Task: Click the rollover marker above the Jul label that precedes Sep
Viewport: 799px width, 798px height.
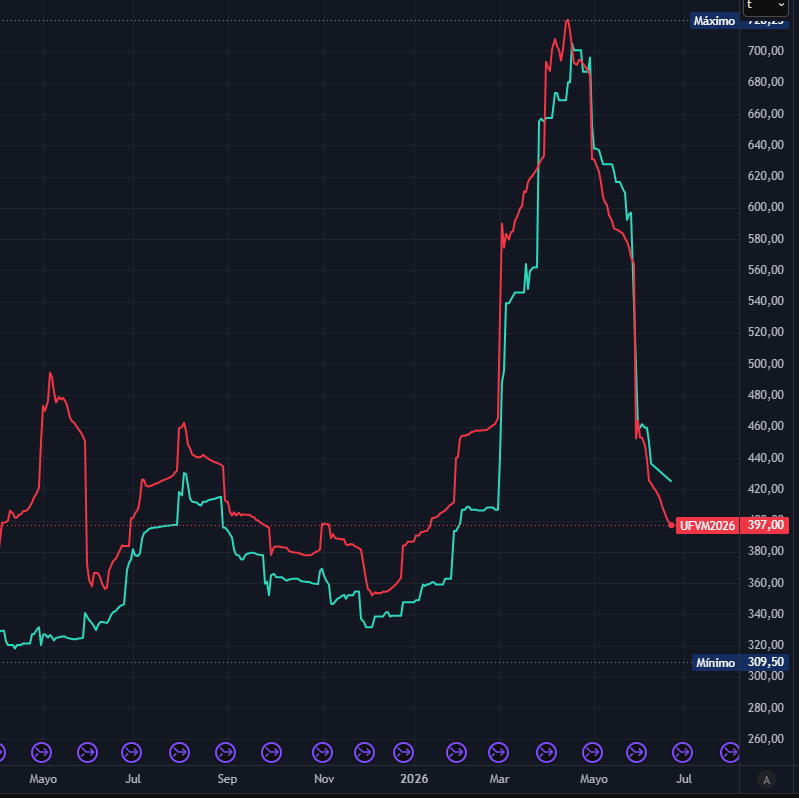Action: 131,752
